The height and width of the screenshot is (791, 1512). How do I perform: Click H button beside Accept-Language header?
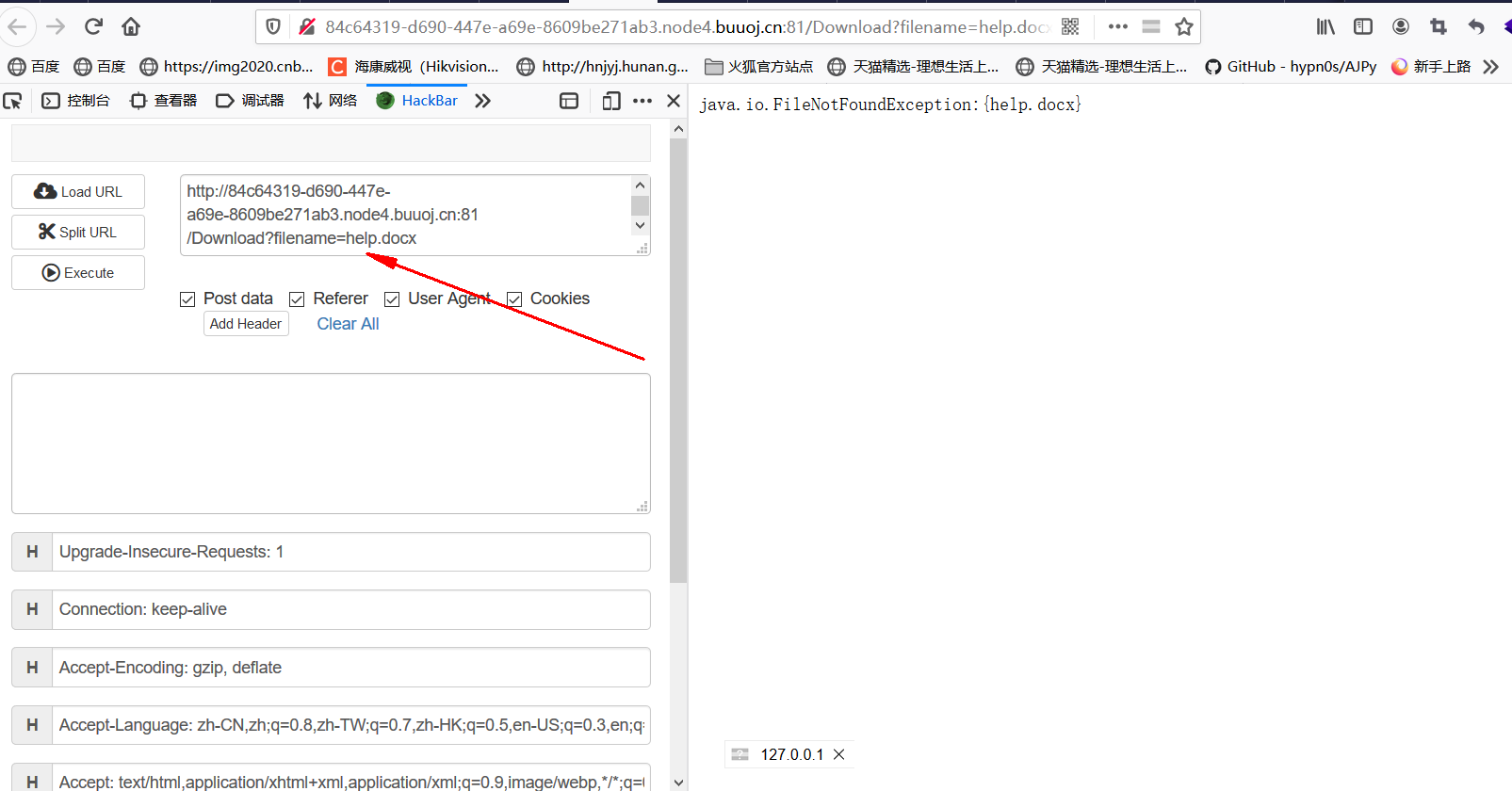click(32, 725)
